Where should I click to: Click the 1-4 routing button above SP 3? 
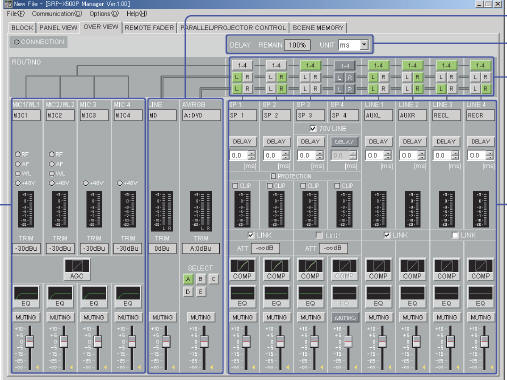click(x=310, y=65)
